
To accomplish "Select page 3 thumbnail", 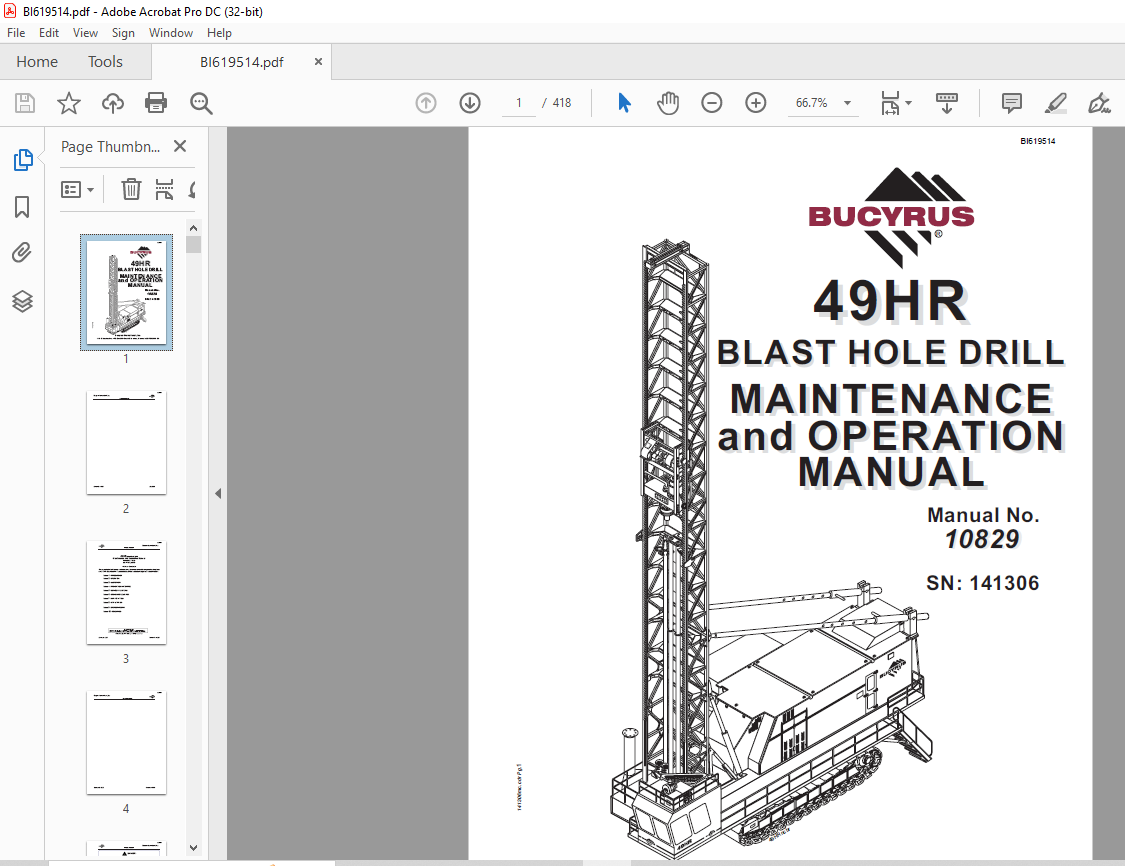I will coord(126,593).
